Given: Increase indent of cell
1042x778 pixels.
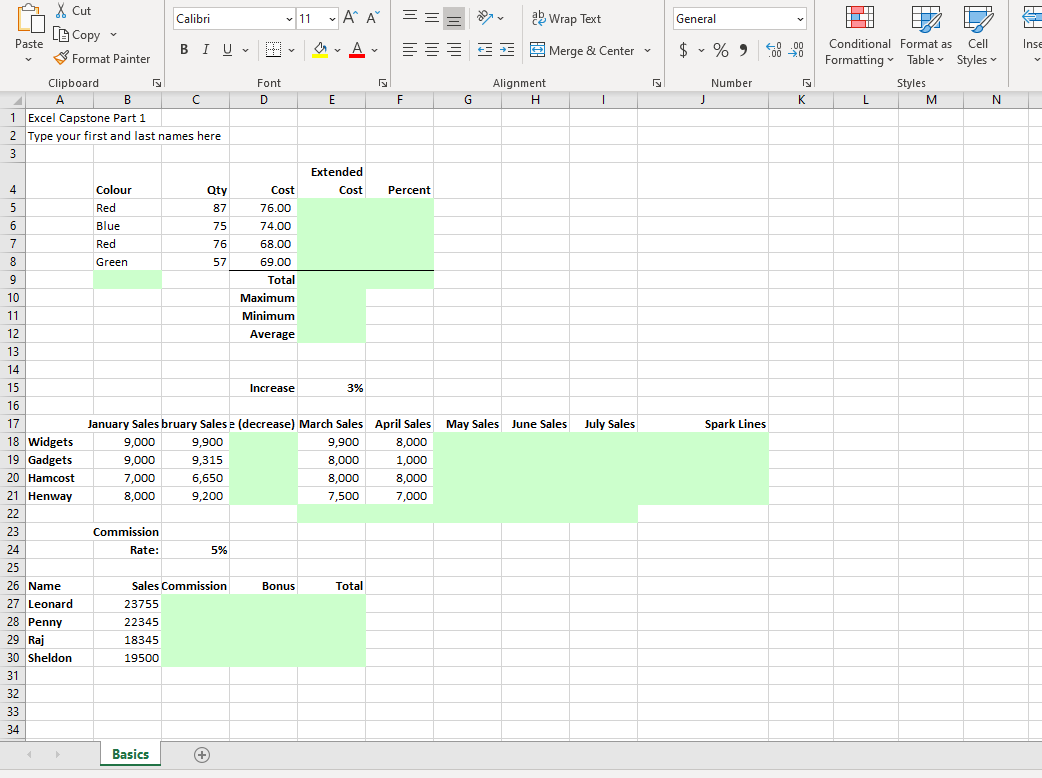Looking at the screenshot, I should [x=507, y=50].
